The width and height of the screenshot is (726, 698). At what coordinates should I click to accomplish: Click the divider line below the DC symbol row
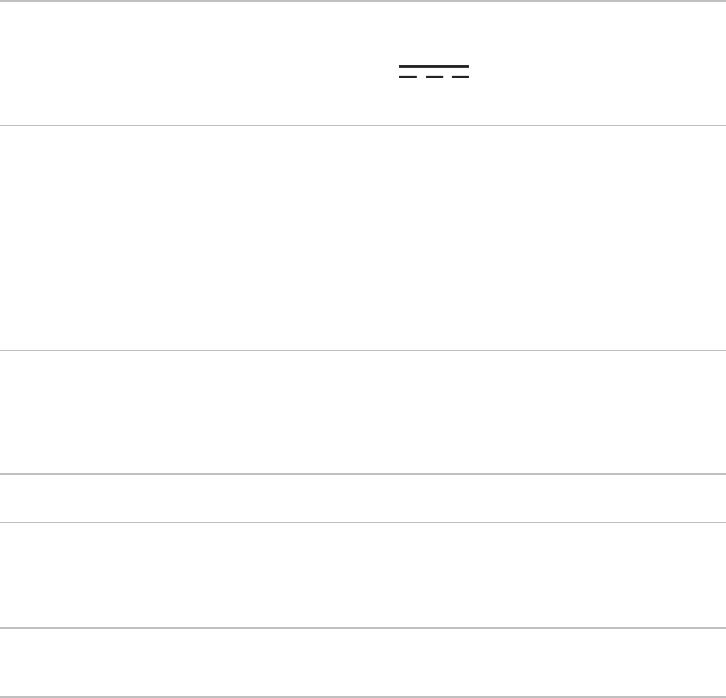pos(363,125)
